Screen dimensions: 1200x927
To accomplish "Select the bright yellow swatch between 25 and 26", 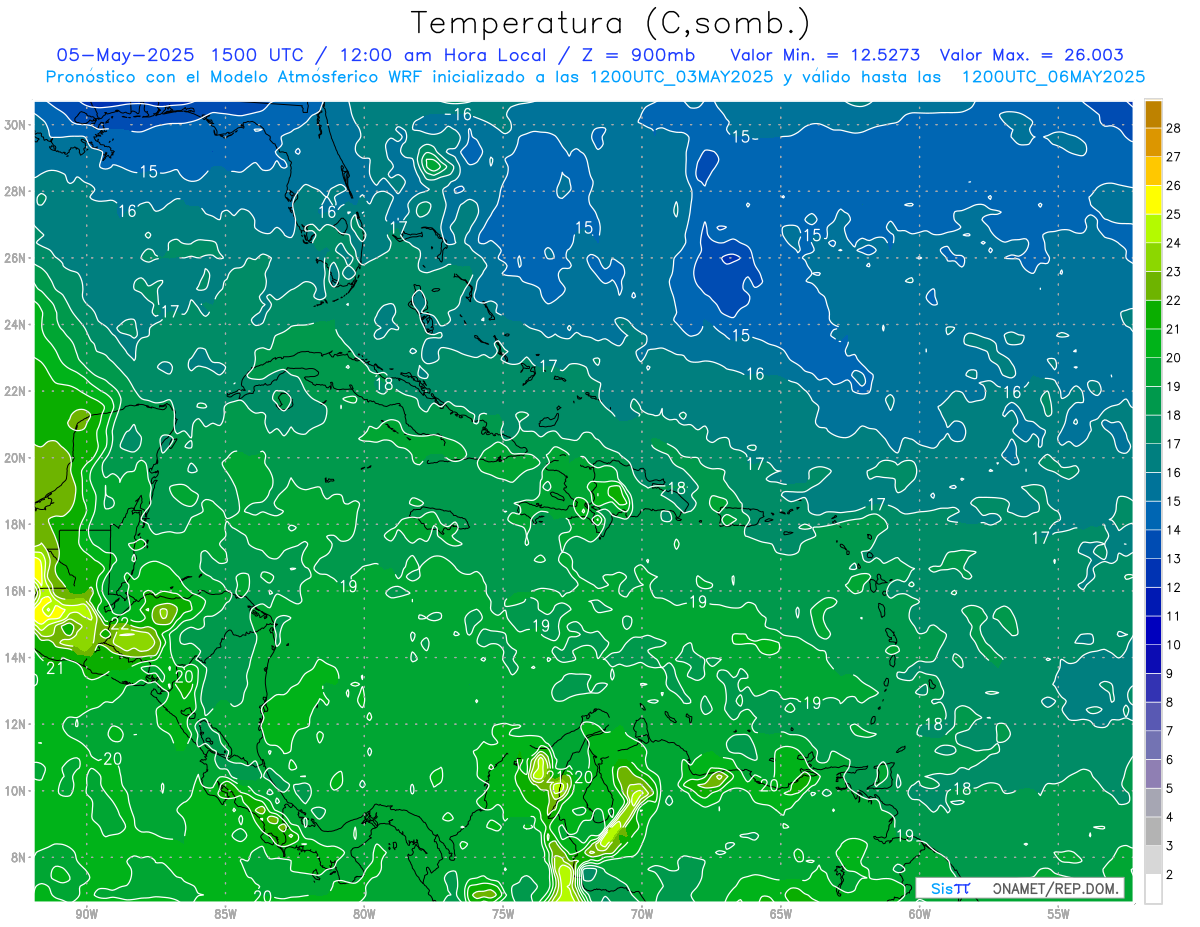I will 1153,200.
